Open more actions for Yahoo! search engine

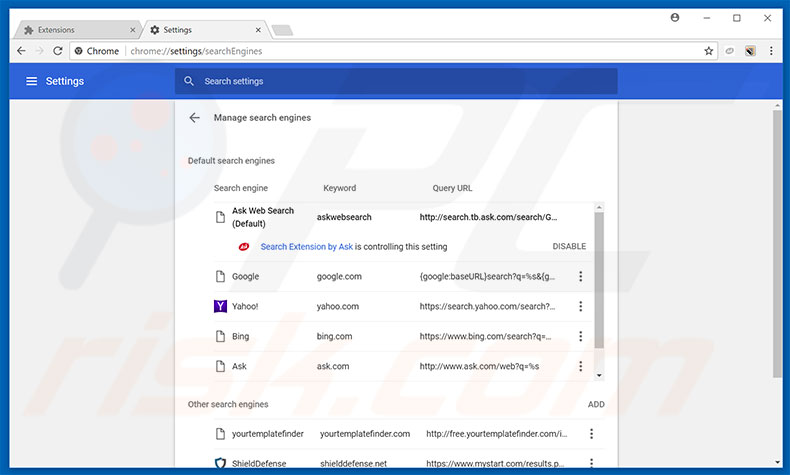(x=580, y=306)
